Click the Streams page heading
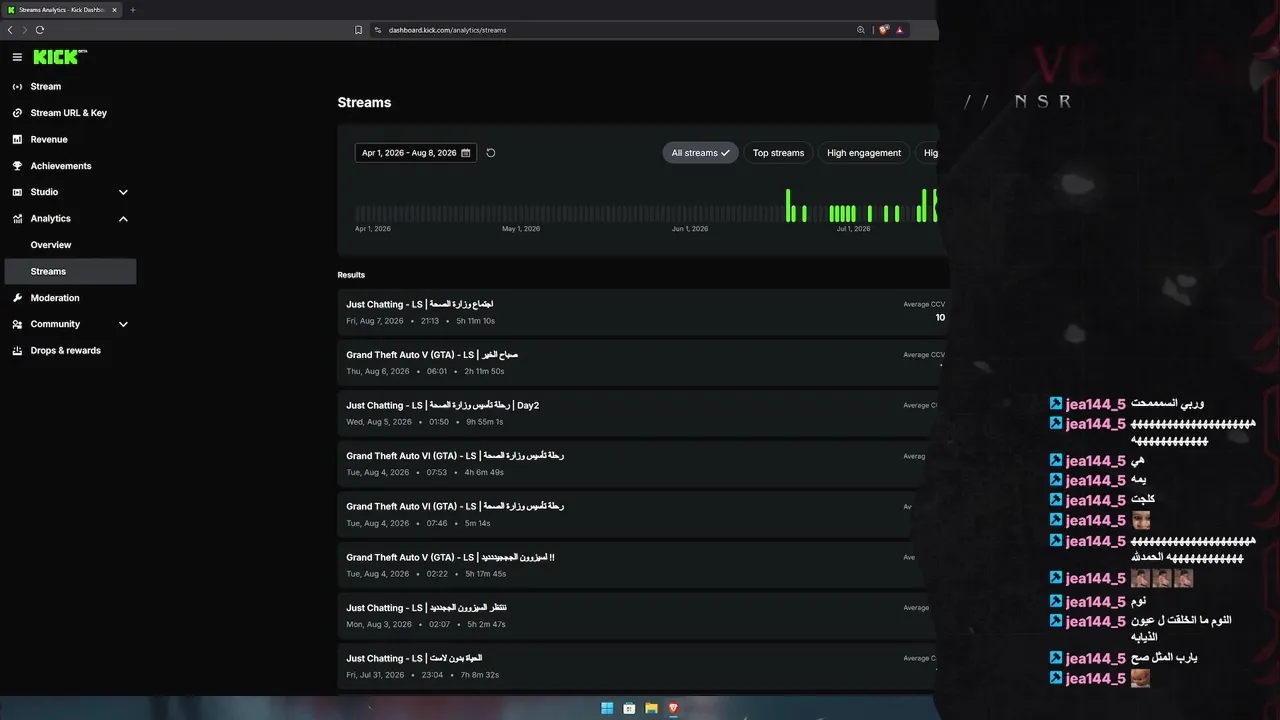1280x720 pixels. [364, 103]
